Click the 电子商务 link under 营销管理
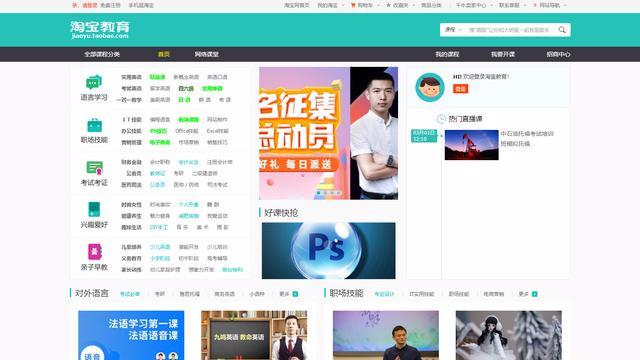This screenshot has width=640, height=360. pos(160,142)
